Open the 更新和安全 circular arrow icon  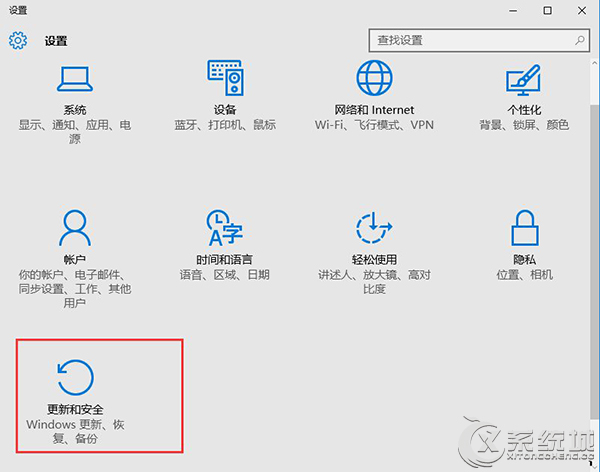coord(75,377)
